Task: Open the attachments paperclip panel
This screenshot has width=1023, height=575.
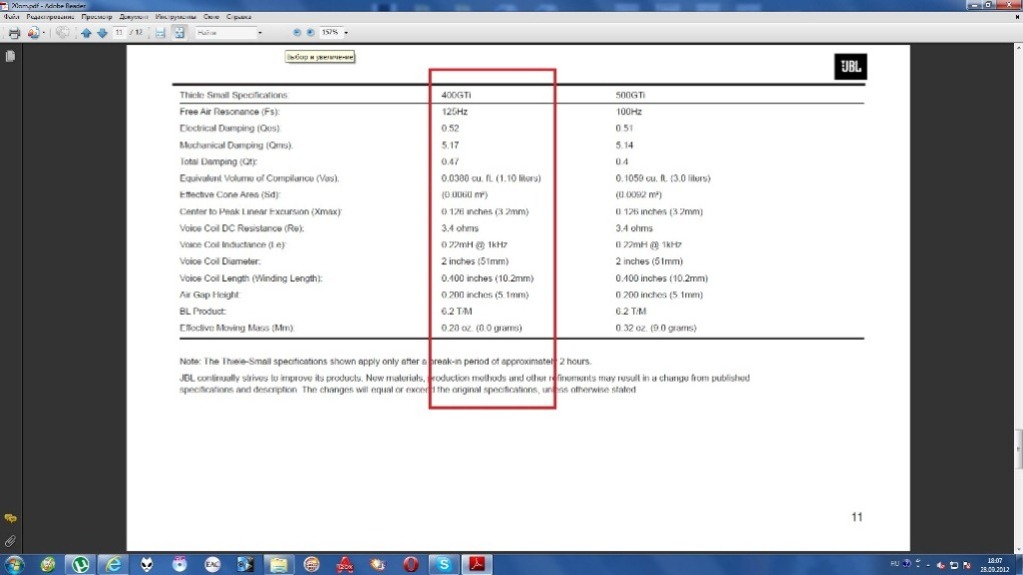Action: click(x=10, y=541)
